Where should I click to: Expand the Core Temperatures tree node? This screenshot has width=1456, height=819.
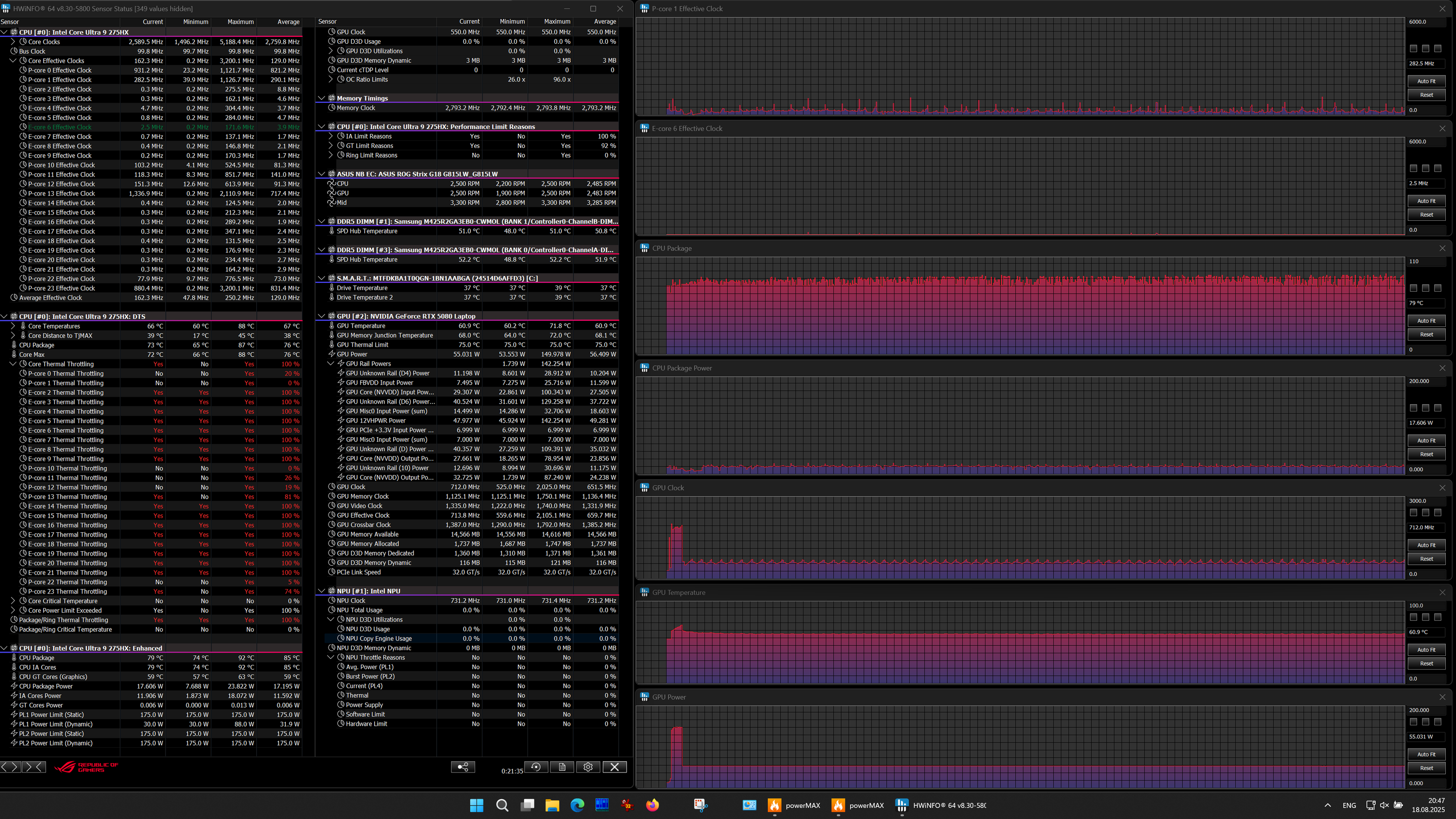coord(13,326)
